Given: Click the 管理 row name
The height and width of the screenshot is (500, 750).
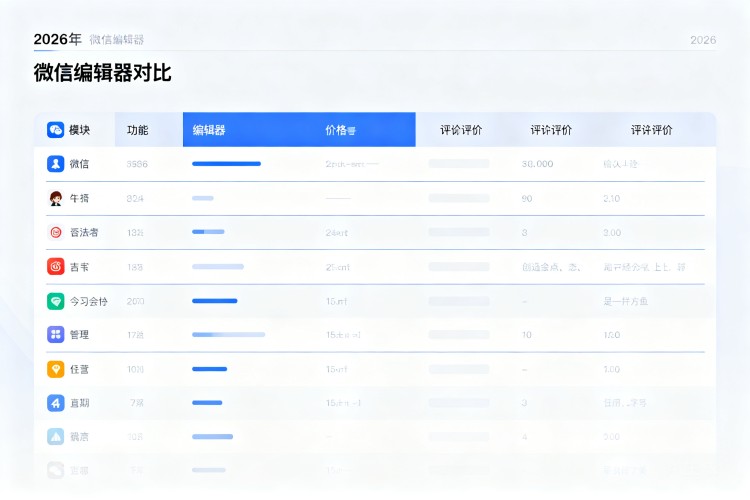Looking at the screenshot, I should coord(79,335).
